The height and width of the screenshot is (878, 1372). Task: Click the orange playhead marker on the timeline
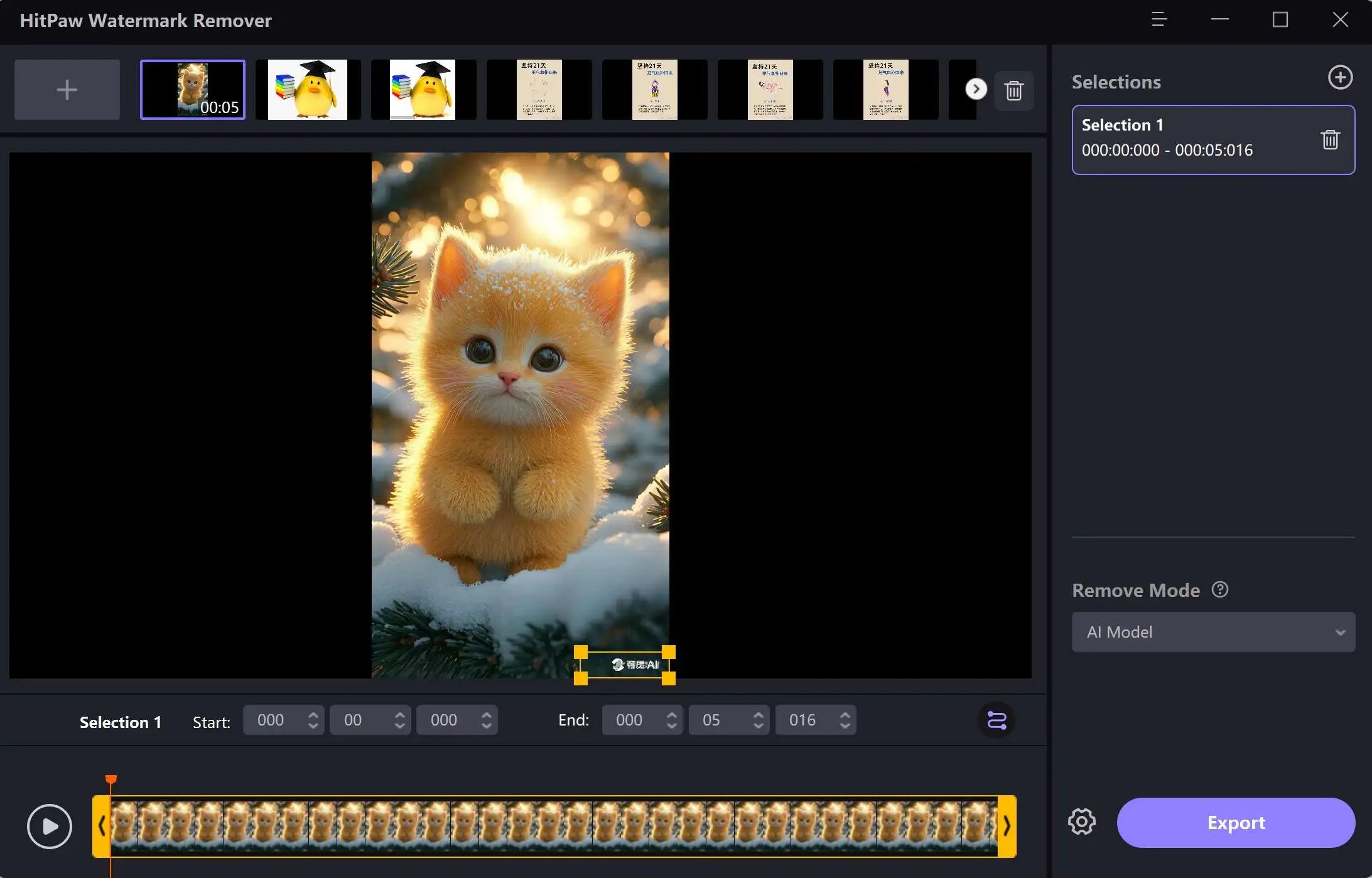coord(111,779)
